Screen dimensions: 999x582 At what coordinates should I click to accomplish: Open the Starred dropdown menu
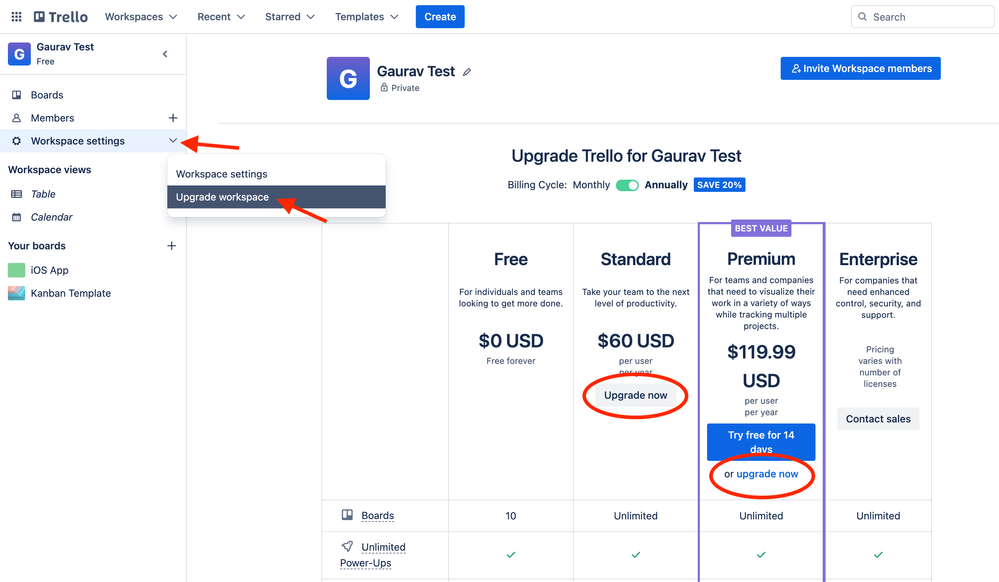290,17
